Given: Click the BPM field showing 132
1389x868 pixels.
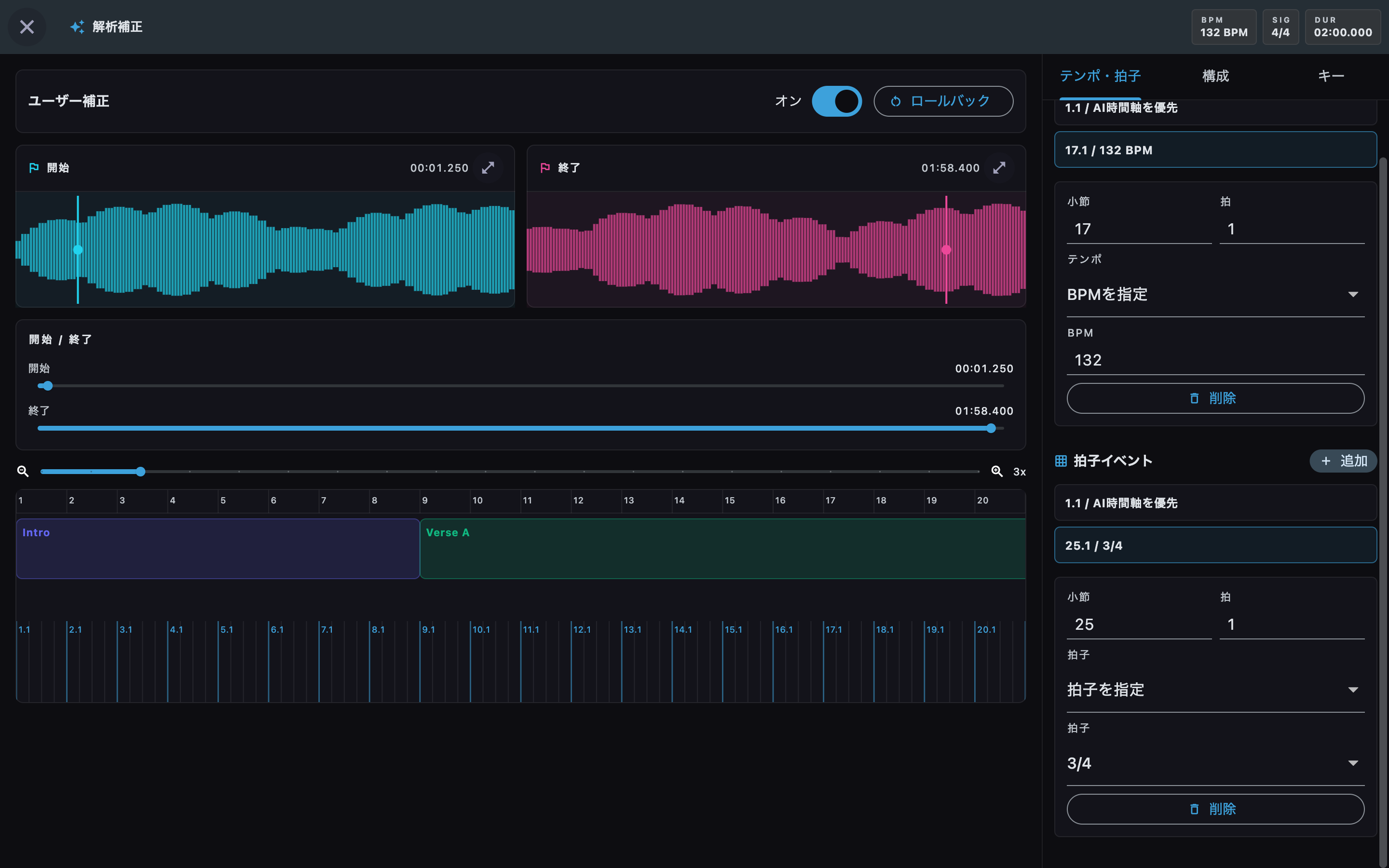Looking at the screenshot, I should pos(1215,360).
